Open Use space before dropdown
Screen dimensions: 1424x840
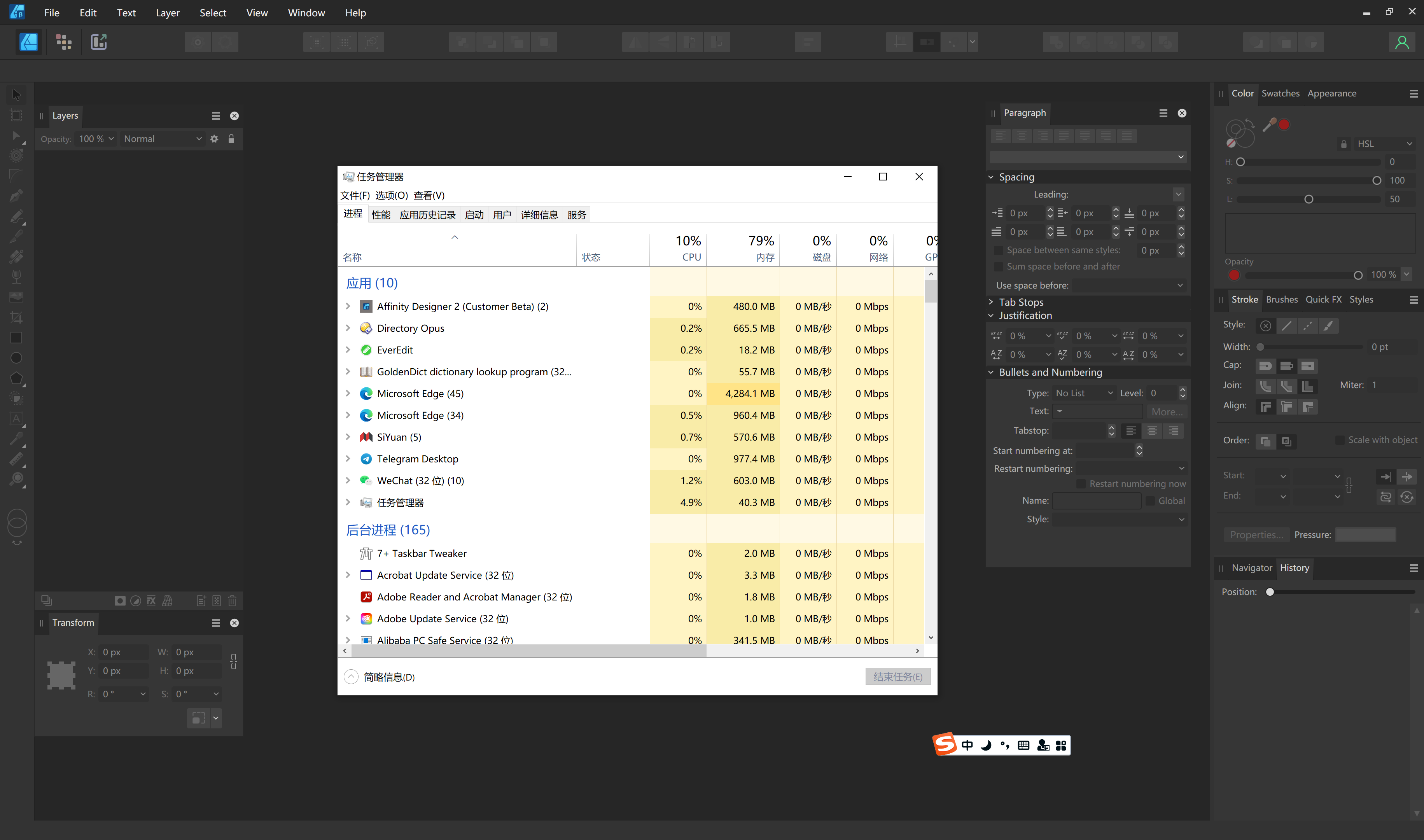click(1129, 285)
